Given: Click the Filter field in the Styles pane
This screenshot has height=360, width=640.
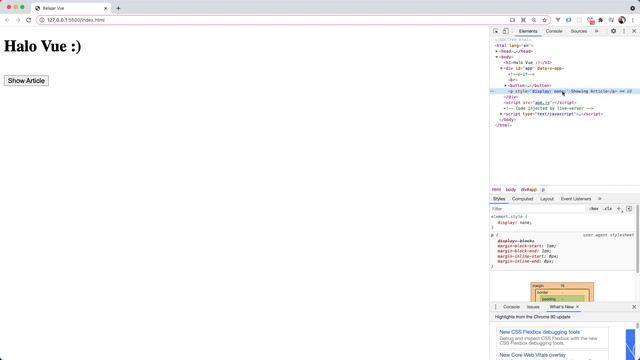Looking at the screenshot, I should (x=538, y=209).
